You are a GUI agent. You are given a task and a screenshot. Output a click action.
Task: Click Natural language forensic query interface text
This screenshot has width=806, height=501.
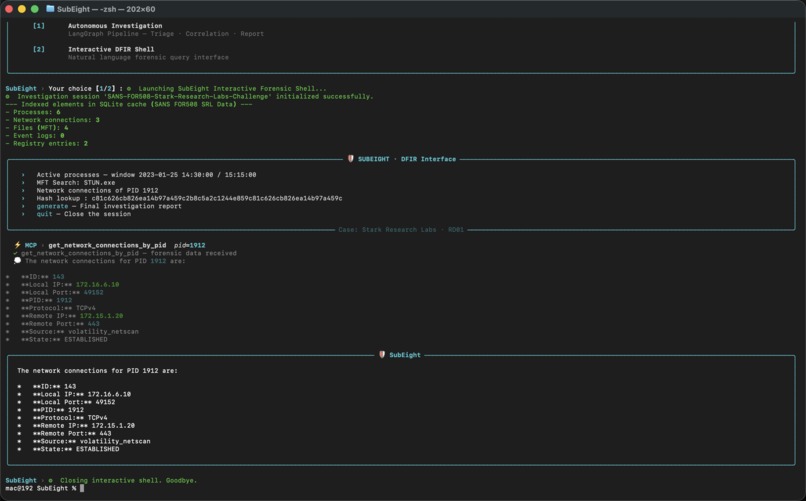point(148,58)
